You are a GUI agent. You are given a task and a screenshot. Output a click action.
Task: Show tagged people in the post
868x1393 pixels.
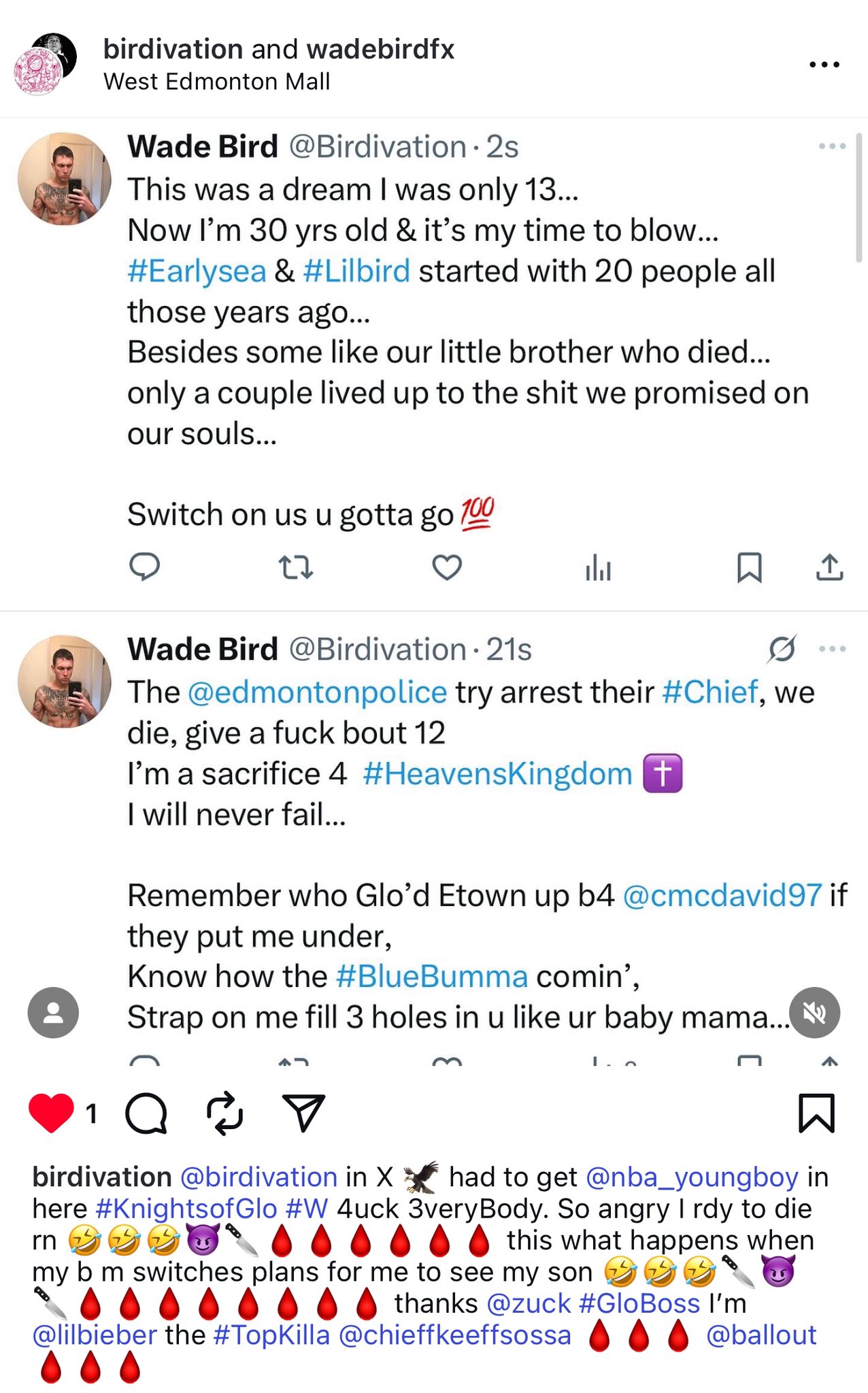[x=53, y=1013]
